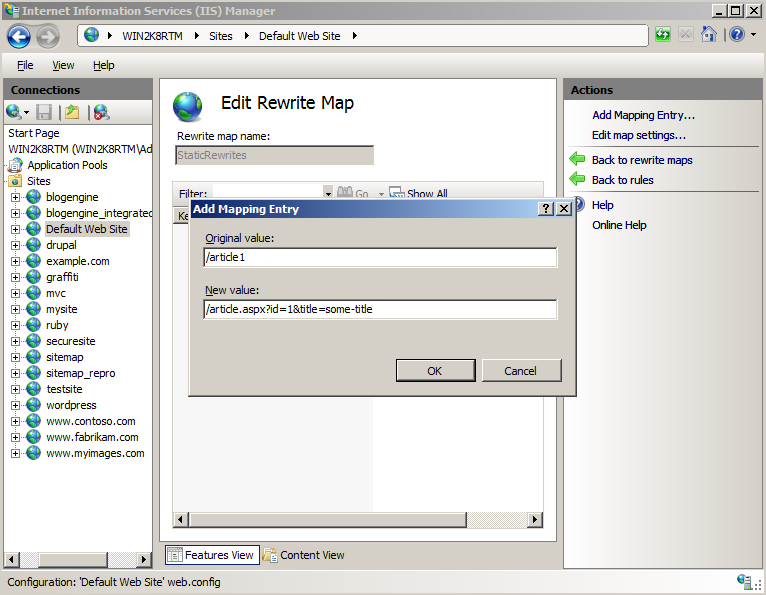
Task: Click the refresh icon beside the address bar
Action: pyautogui.click(x=663, y=35)
